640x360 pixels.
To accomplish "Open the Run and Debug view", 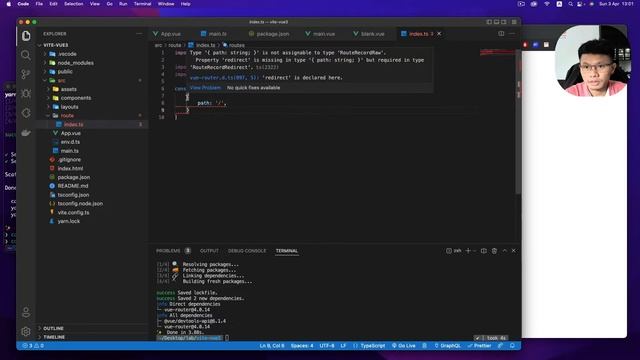I will click(x=26, y=93).
